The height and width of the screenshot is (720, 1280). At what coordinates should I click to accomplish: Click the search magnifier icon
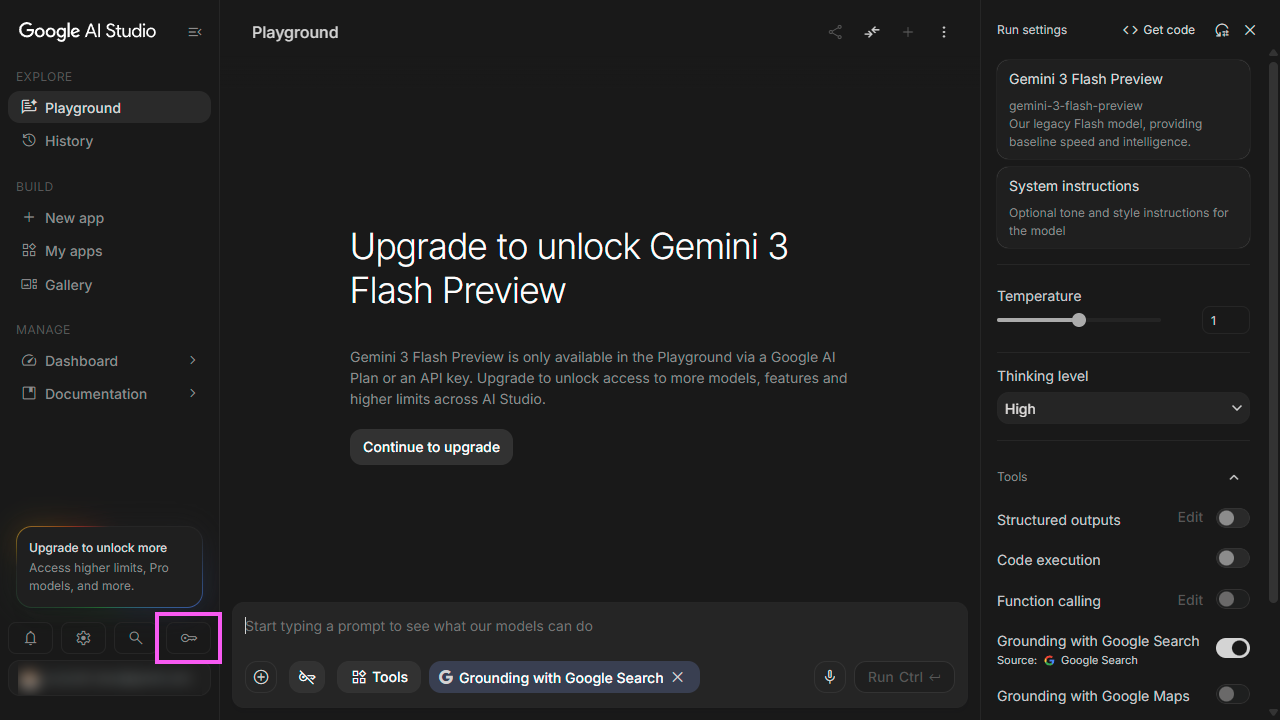135,638
